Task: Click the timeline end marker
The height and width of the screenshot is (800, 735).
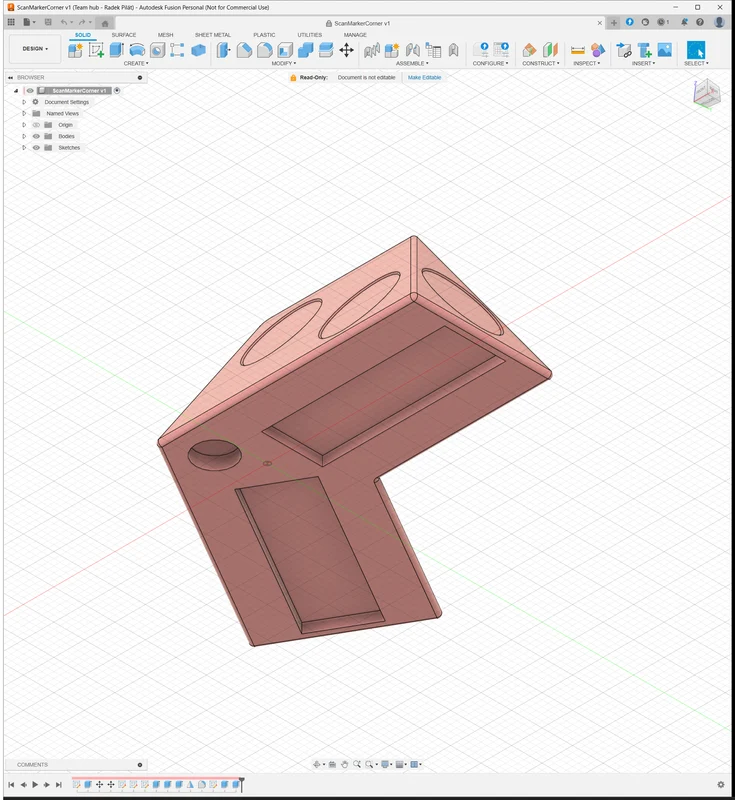Action: [242, 784]
